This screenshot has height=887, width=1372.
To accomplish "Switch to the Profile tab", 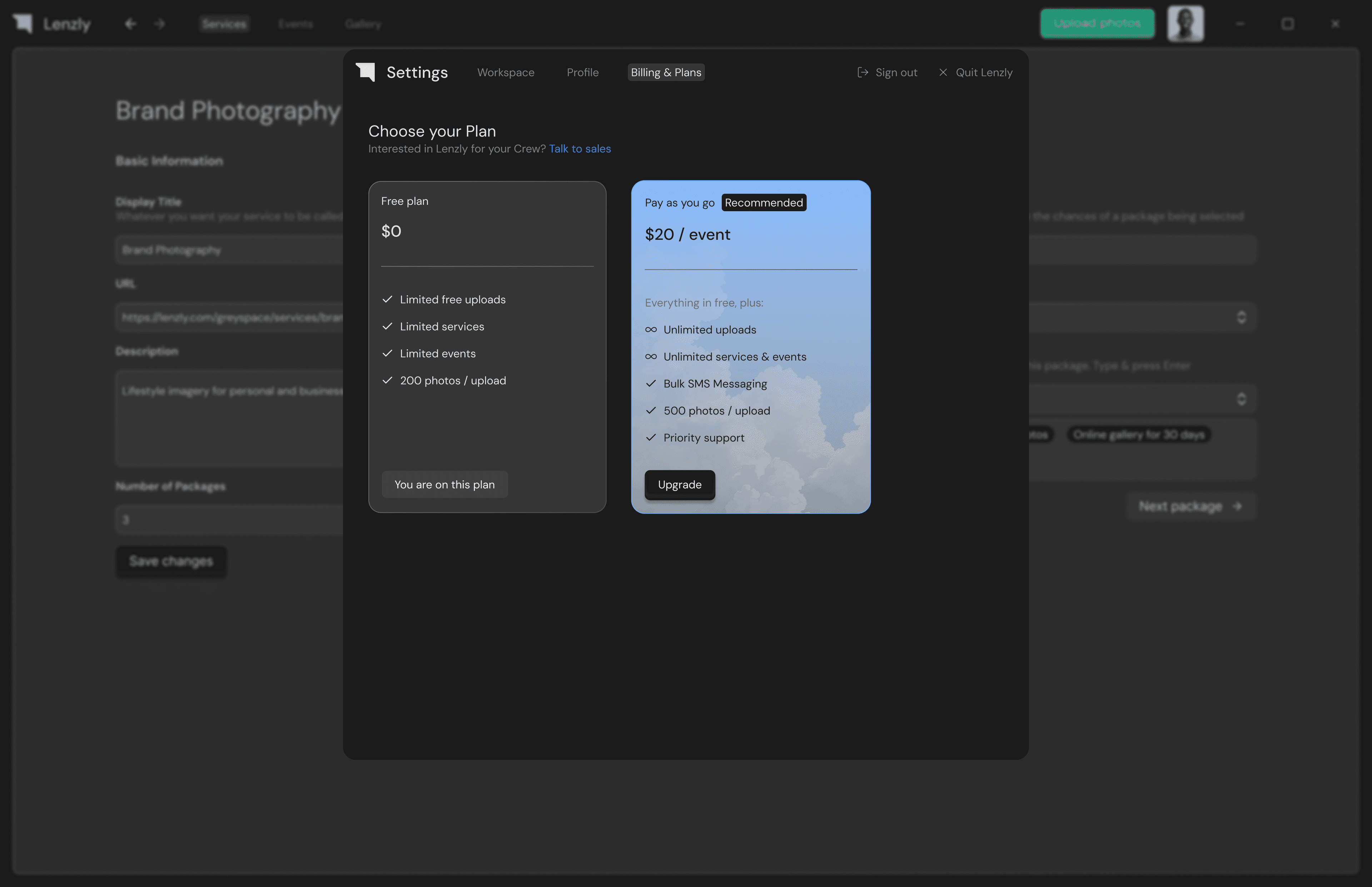I will [582, 73].
